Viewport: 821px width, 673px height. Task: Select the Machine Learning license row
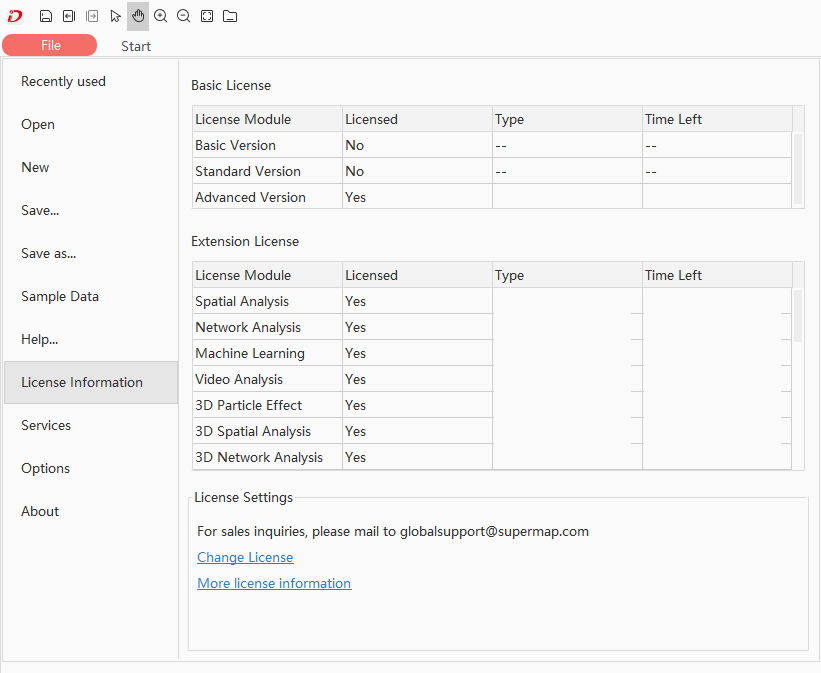(x=250, y=354)
